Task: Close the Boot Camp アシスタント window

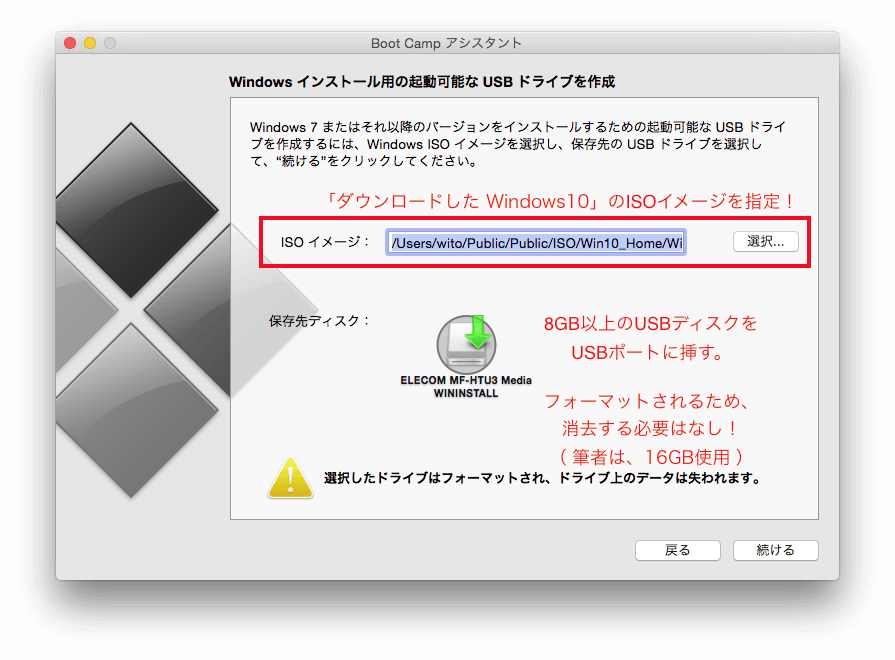Action: click(70, 43)
